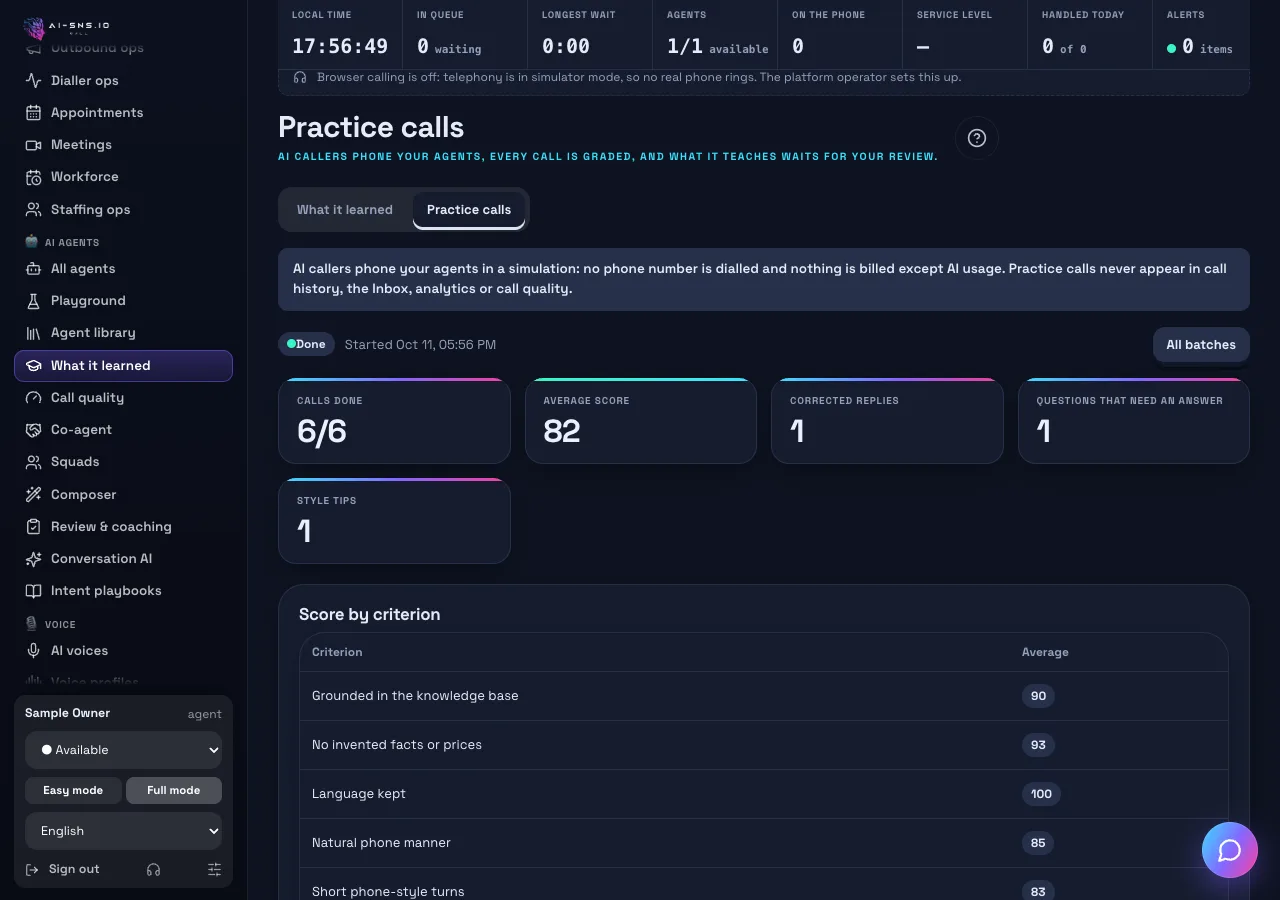Open Appointments via its calendar icon
1280x900 pixels.
(x=33, y=113)
